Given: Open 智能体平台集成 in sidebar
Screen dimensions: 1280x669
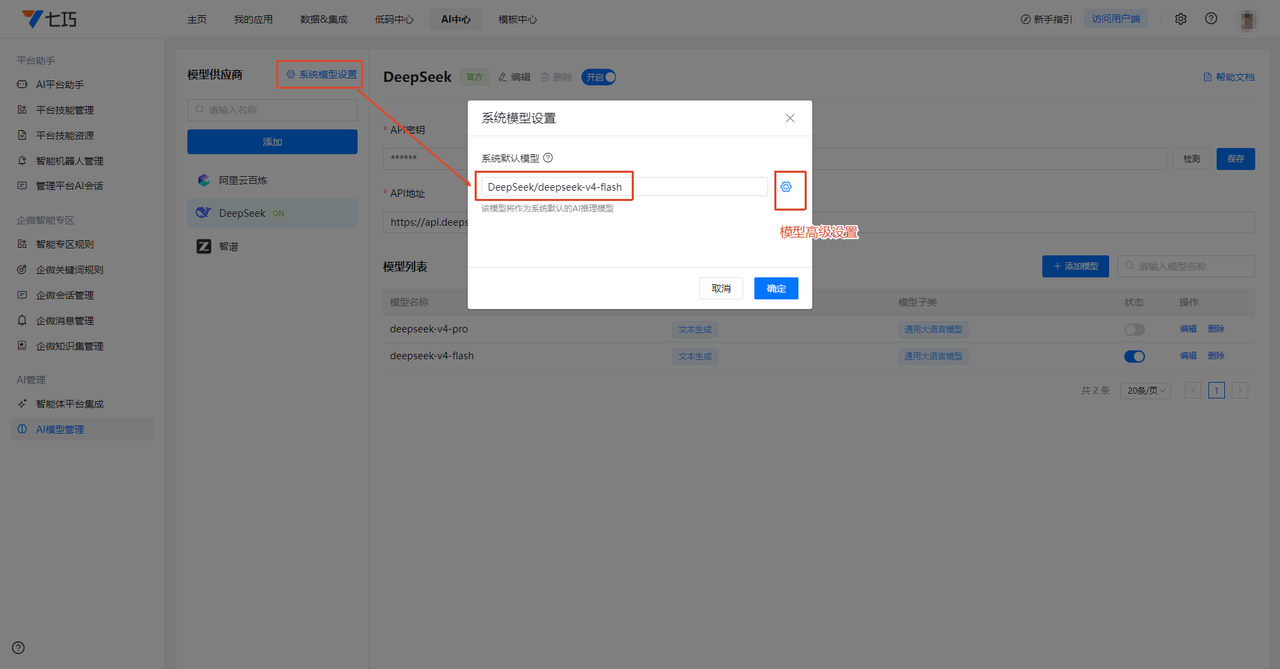Looking at the screenshot, I should click(82, 404).
